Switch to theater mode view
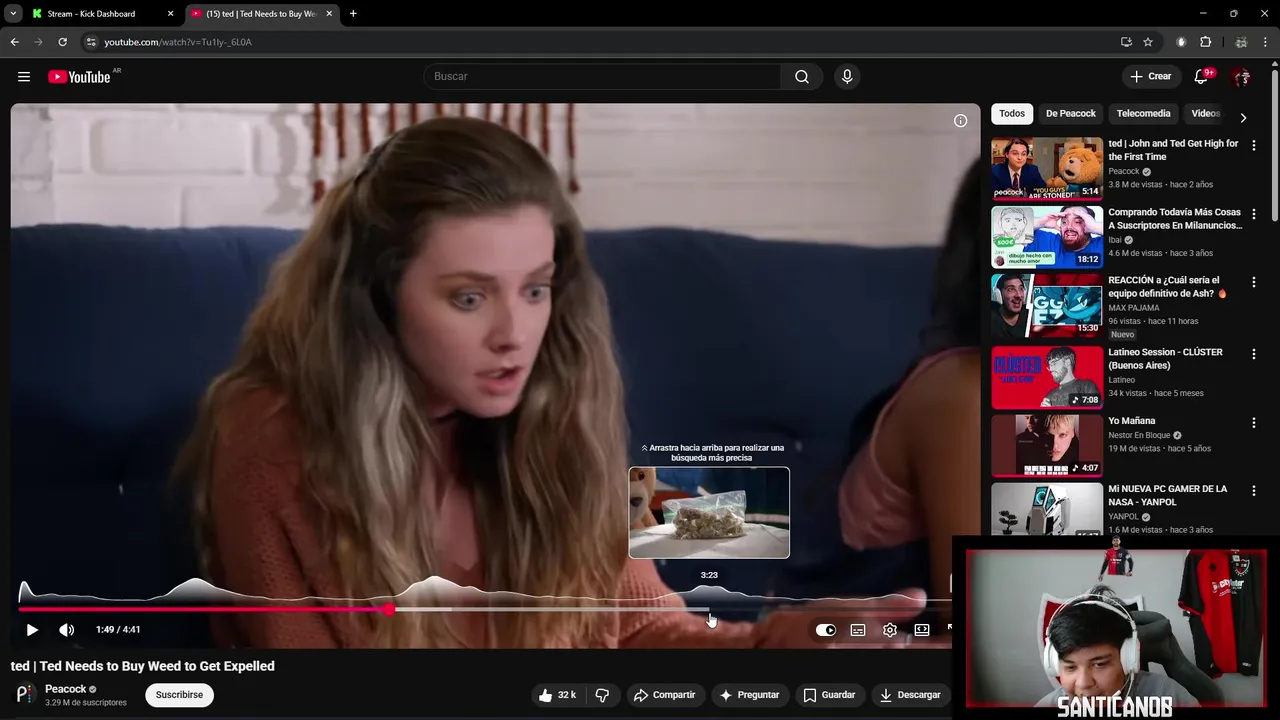The image size is (1280, 720). [922, 630]
